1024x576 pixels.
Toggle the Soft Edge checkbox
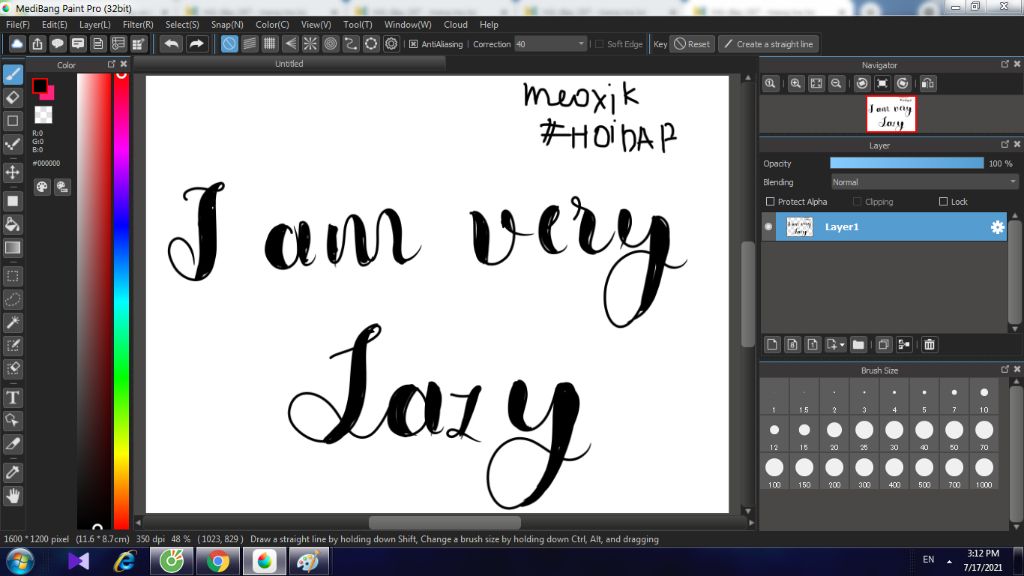pyautogui.click(x=599, y=44)
